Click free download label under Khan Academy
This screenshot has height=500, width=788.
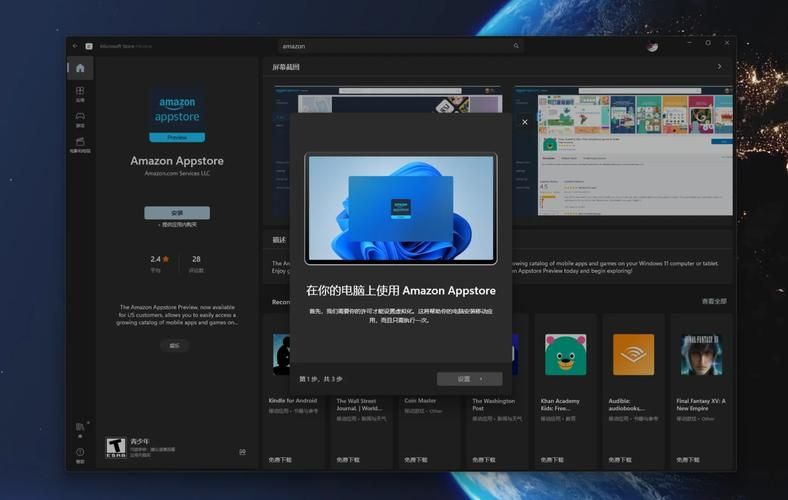[x=552, y=460]
